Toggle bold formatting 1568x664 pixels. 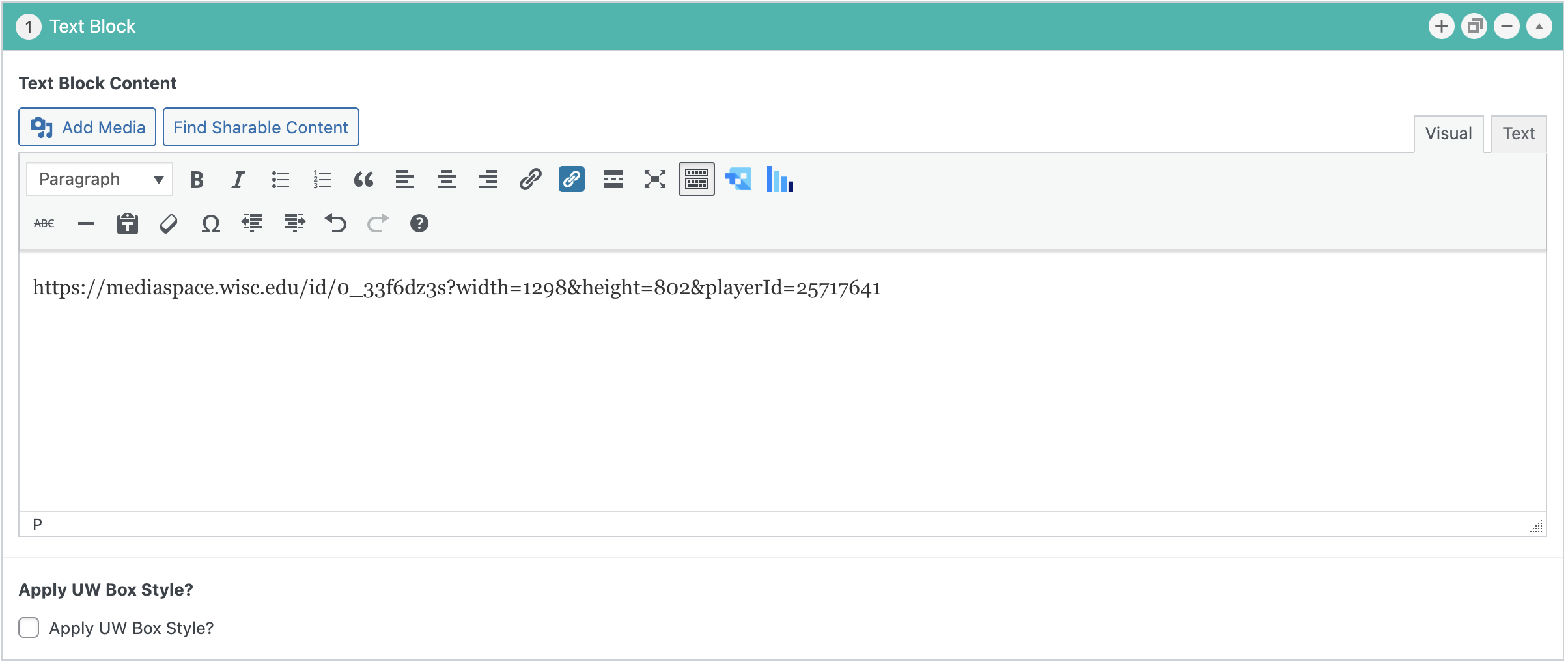(197, 180)
